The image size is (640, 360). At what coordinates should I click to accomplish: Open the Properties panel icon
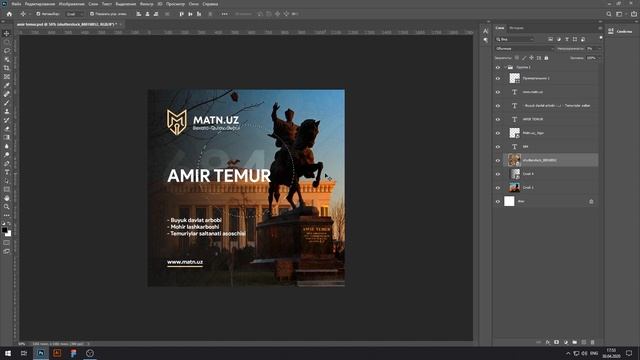click(611, 31)
